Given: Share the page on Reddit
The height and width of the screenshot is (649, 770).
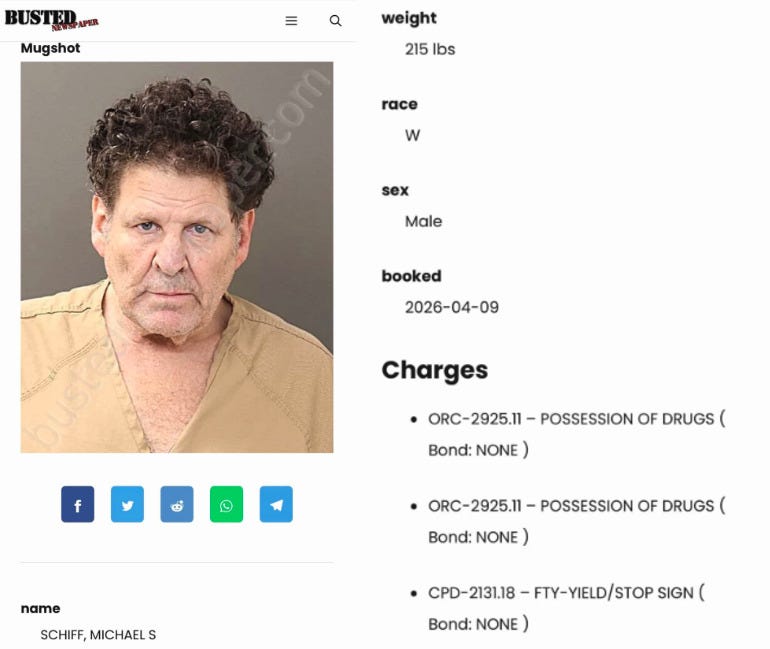Looking at the screenshot, I should pyautogui.click(x=177, y=504).
